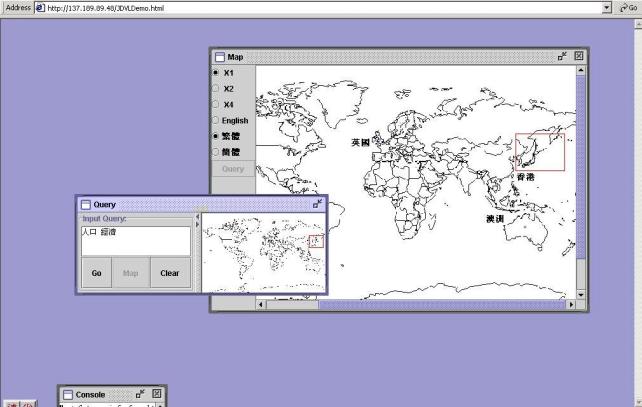Iconify the Map internal window
Screen dimensions: 642x407
click(562, 57)
